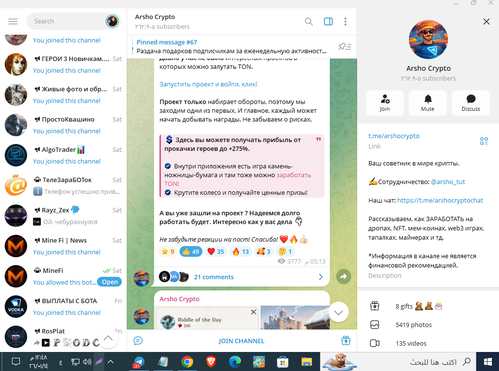Click JOIN CHANNEL at bottom
This screenshot has height=371, width=499.
[241, 341]
